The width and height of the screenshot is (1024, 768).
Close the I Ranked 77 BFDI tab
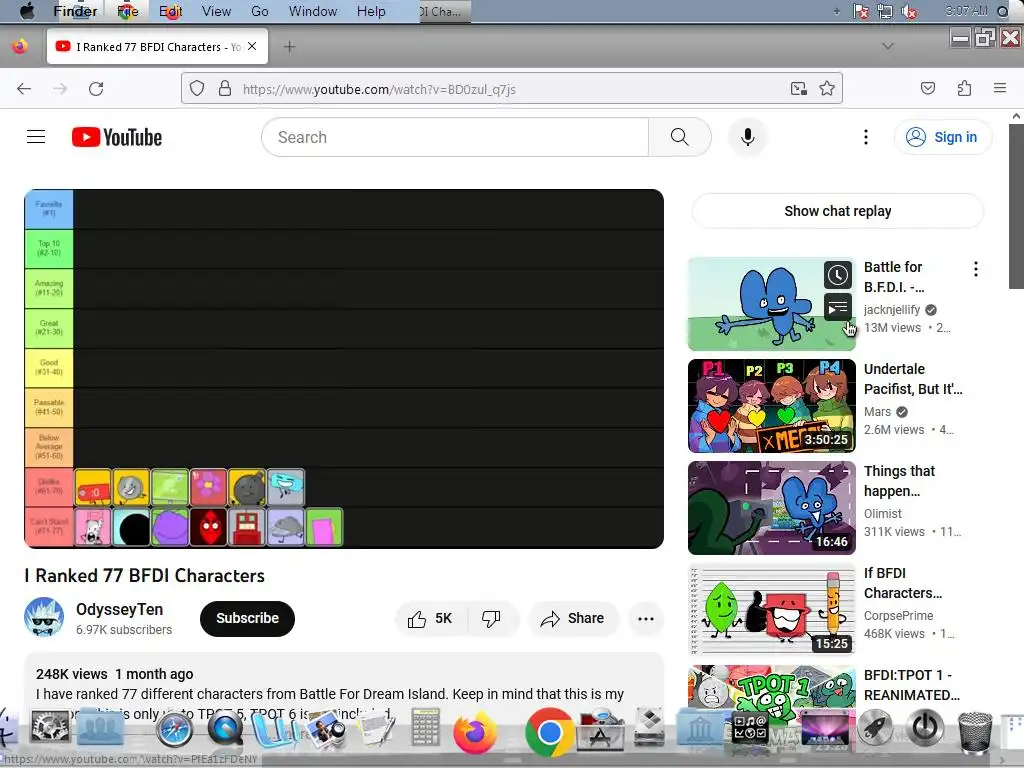click(252, 46)
